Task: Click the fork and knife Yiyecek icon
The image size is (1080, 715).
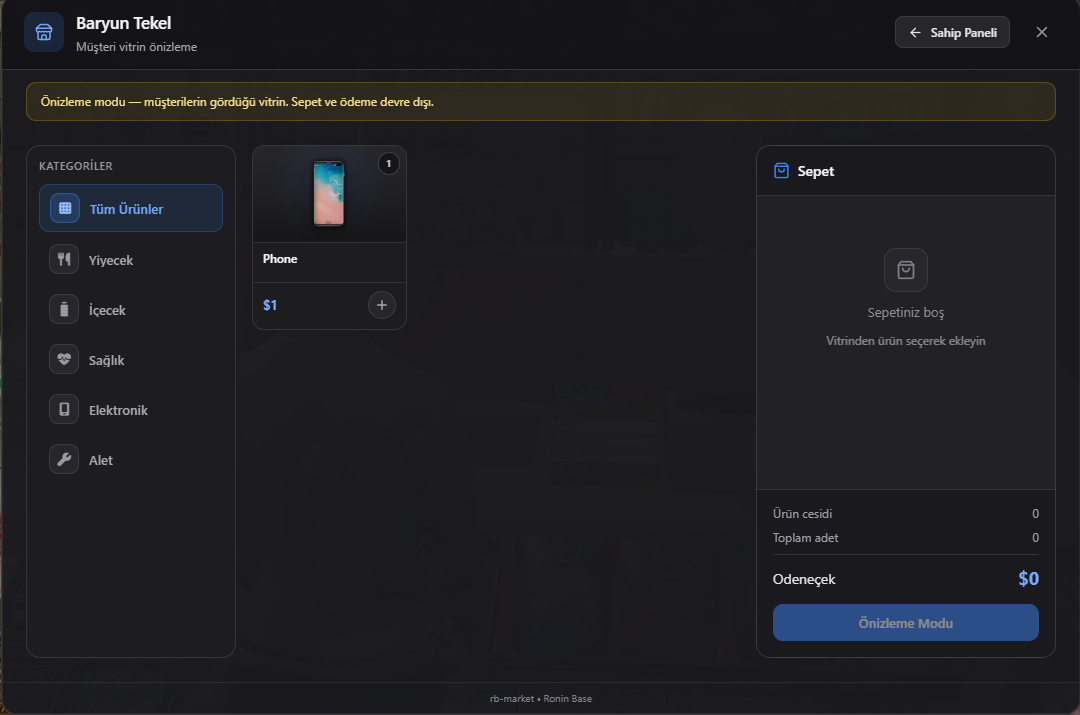Action: coord(64,260)
